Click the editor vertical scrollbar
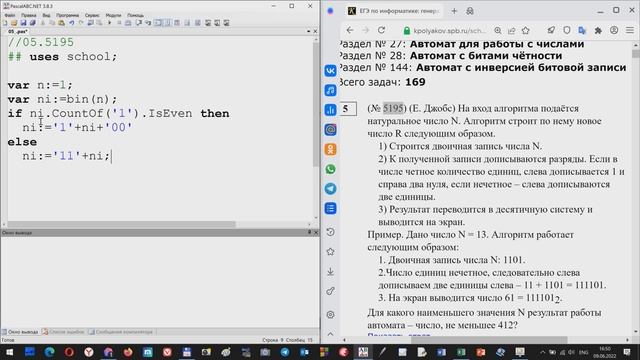This screenshot has height=360, width=640. point(316,104)
